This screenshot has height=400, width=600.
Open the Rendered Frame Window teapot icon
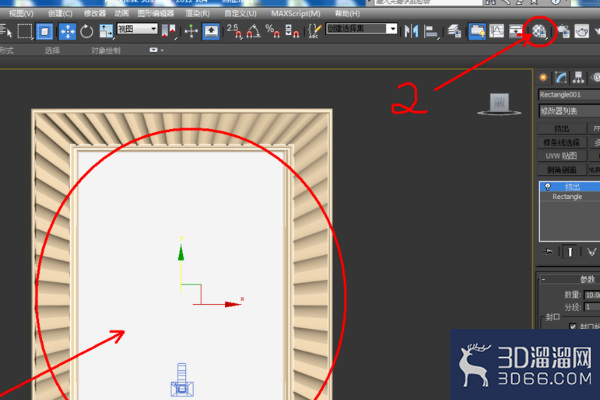click(582, 31)
